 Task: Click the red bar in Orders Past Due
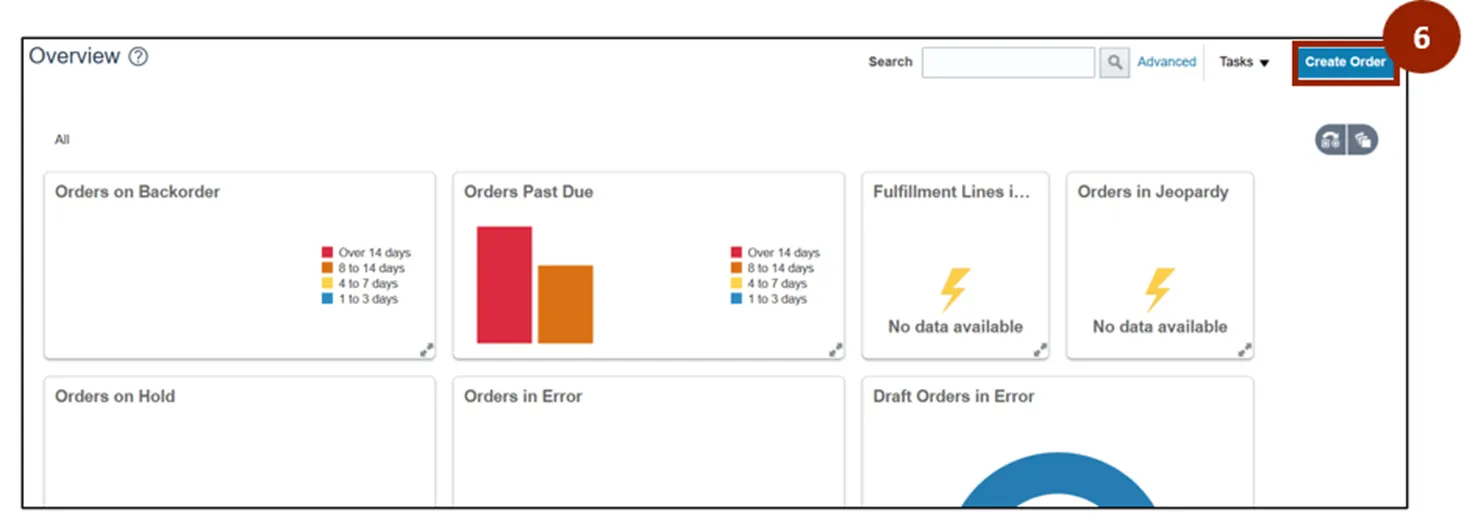504,285
